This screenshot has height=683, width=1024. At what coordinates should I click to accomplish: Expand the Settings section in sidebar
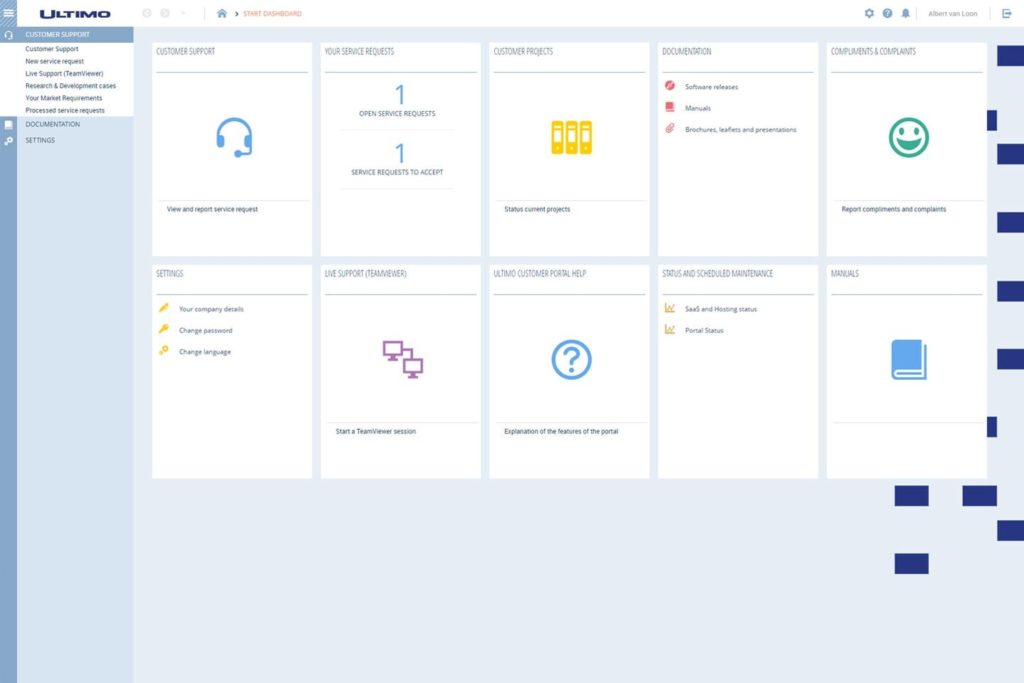(40, 140)
